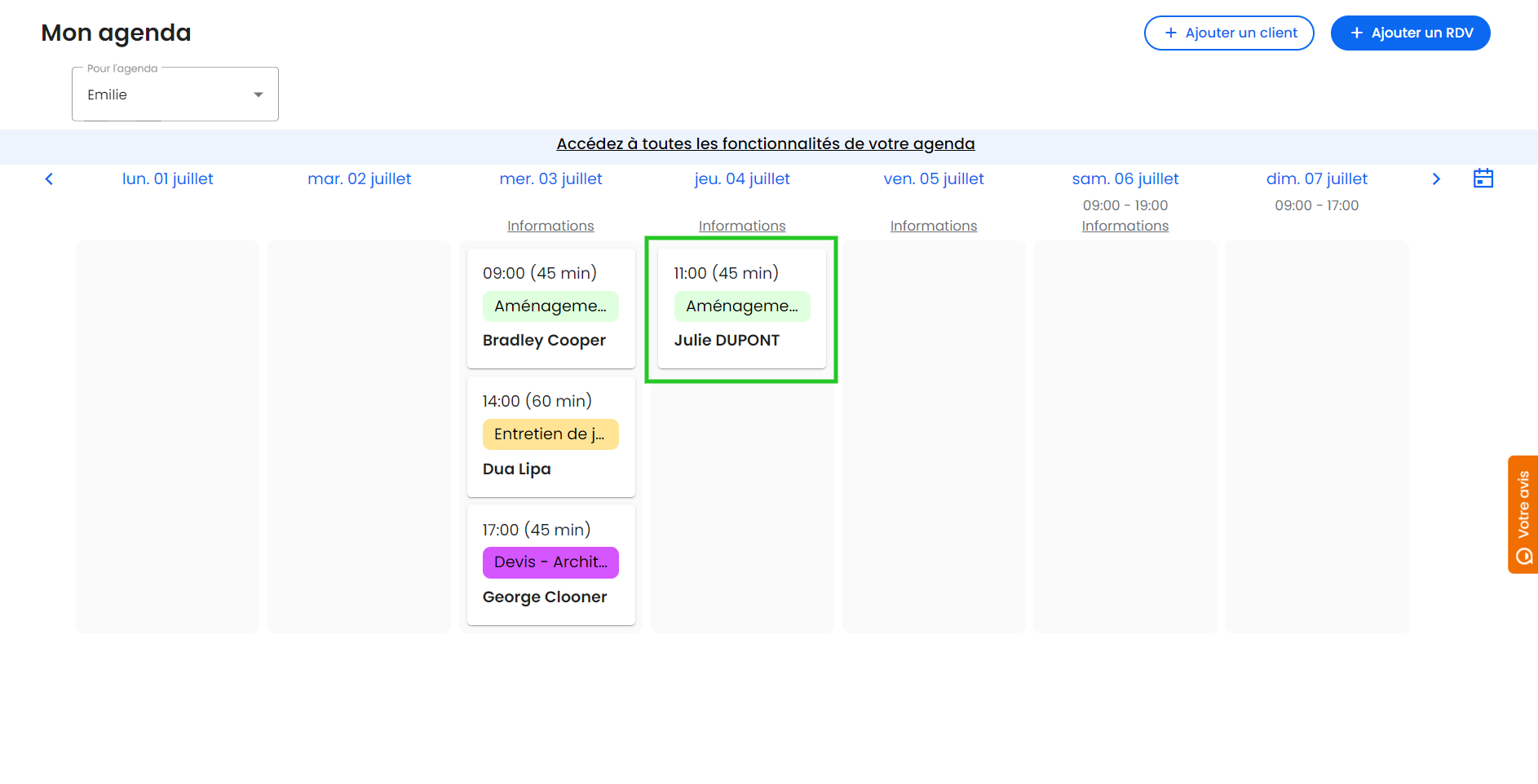Click the 14:00 (60 min) time text
Screen dimensions: 1538x784
coord(537,401)
